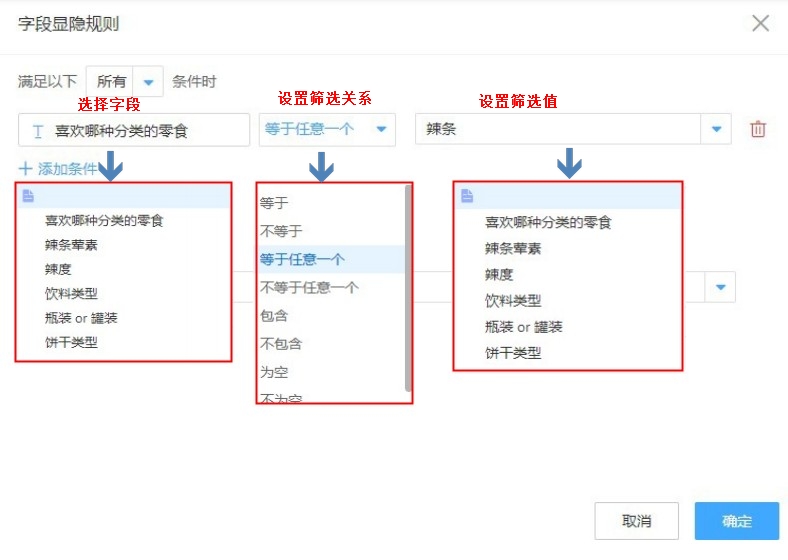Choose 饼干类型 in the right value list
This screenshot has width=788, height=560.
tap(513, 353)
